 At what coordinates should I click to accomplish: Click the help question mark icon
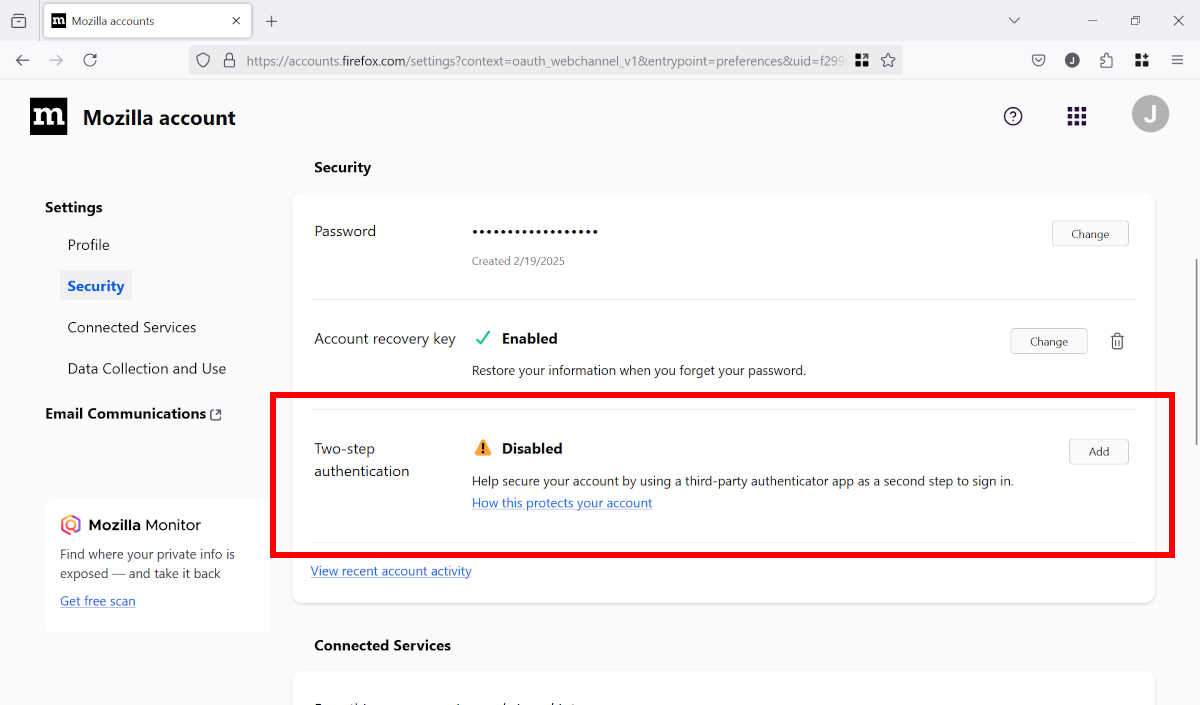(x=1013, y=117)
